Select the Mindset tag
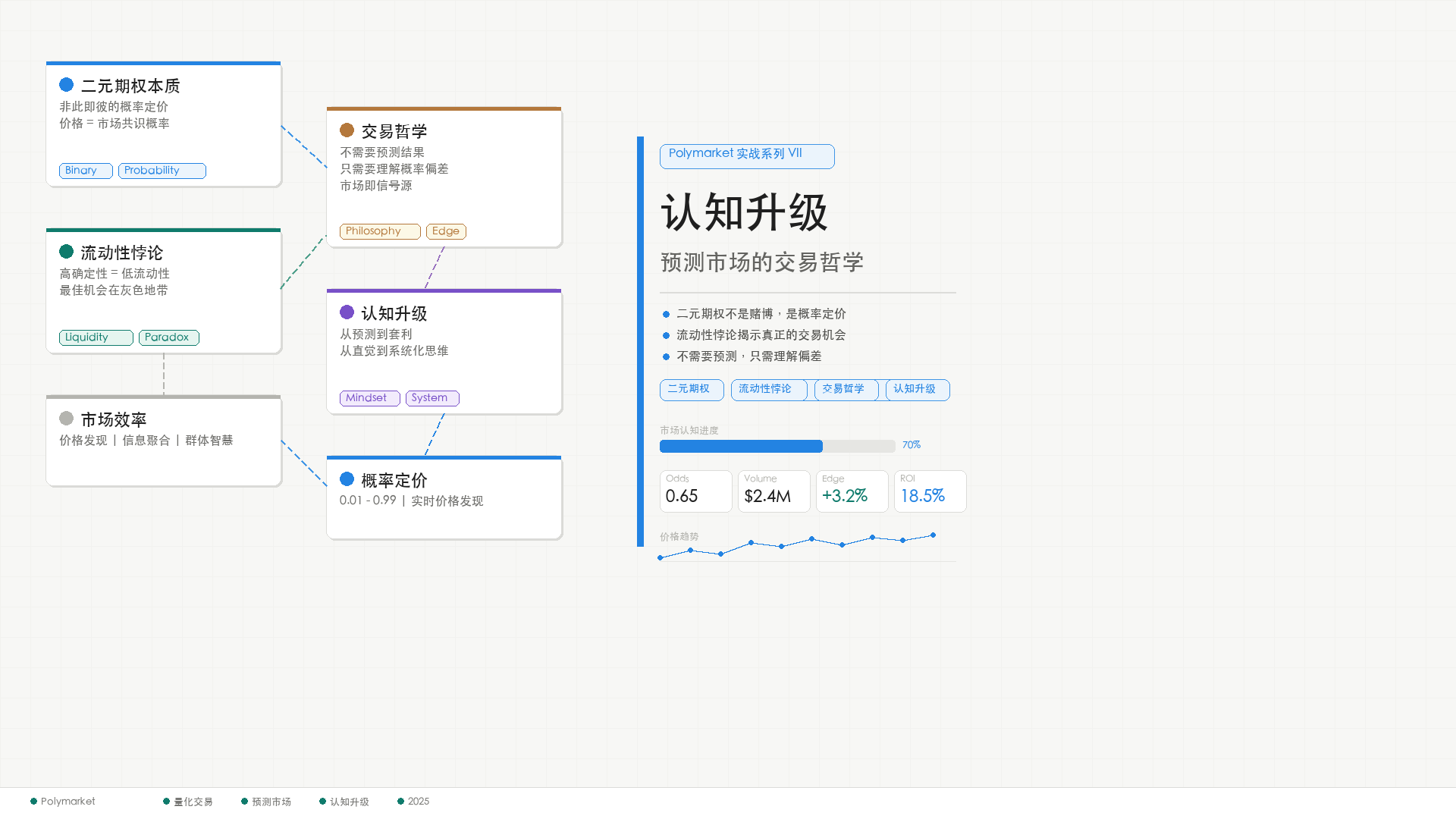 click(x=369, y=398)
